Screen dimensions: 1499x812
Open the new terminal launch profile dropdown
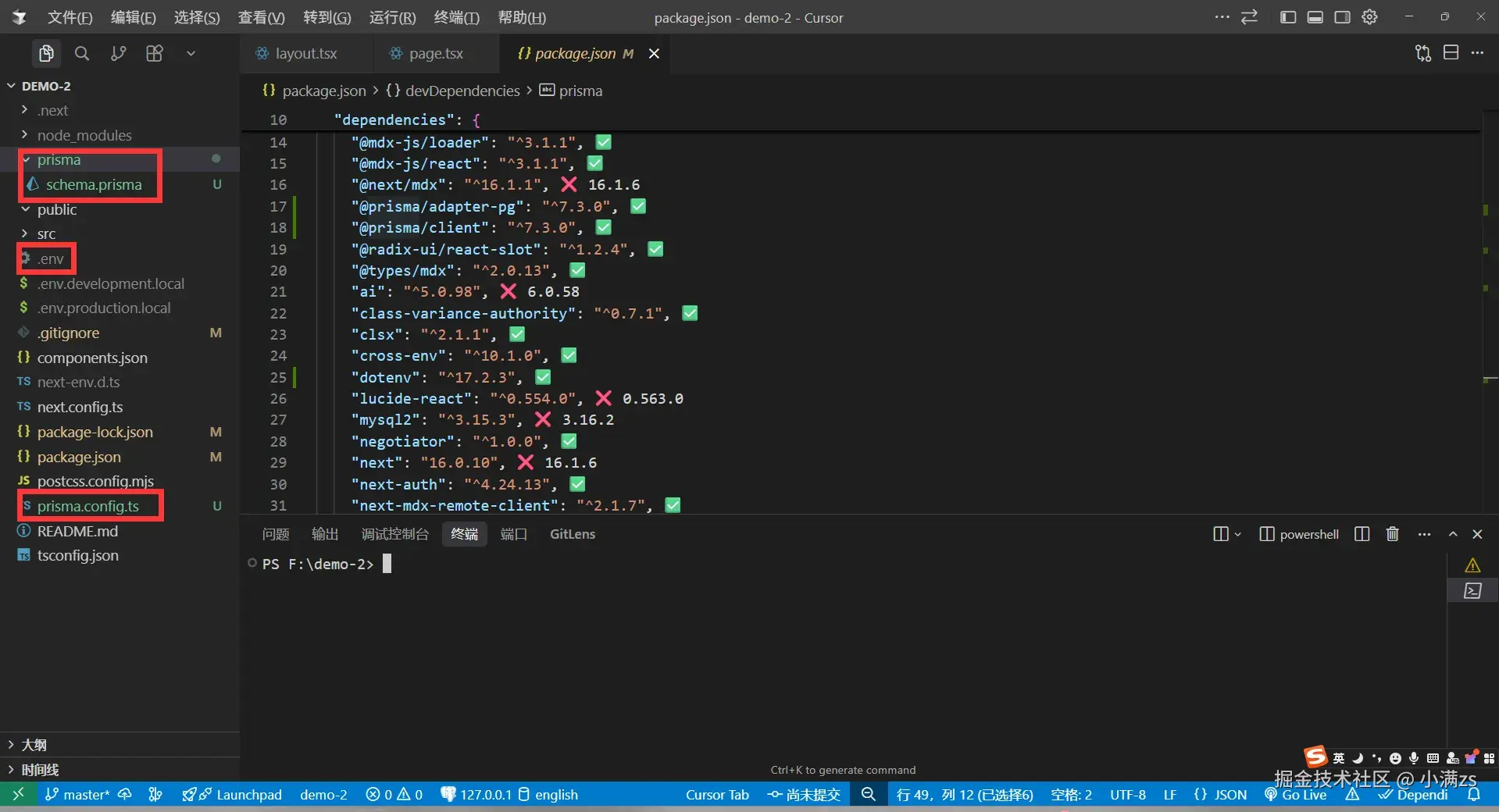point(1237,534)
